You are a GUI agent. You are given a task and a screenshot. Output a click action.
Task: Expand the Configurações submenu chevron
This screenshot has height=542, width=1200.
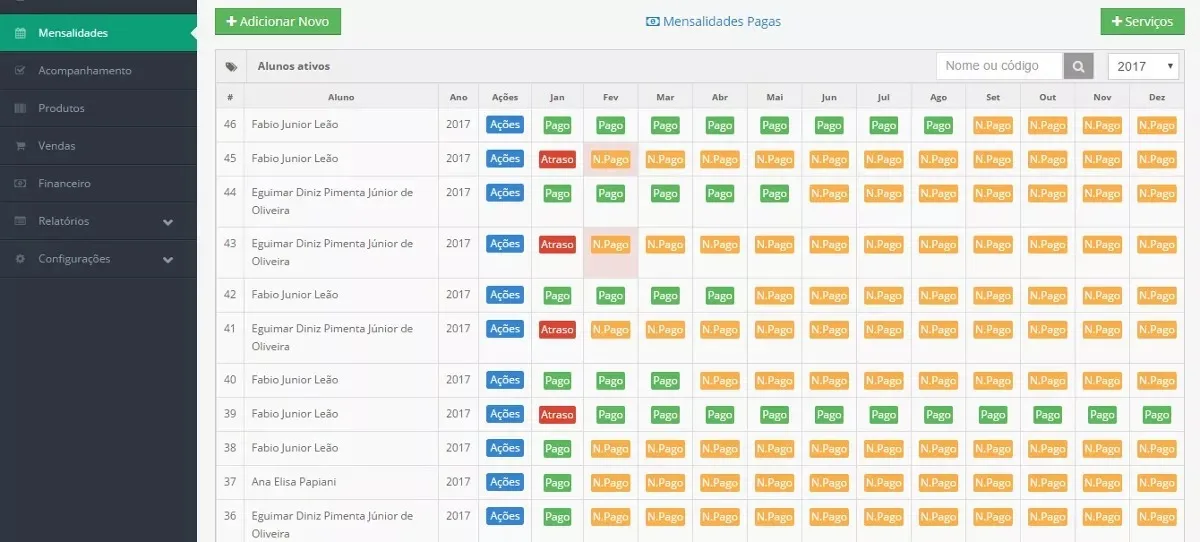(168, 259)
